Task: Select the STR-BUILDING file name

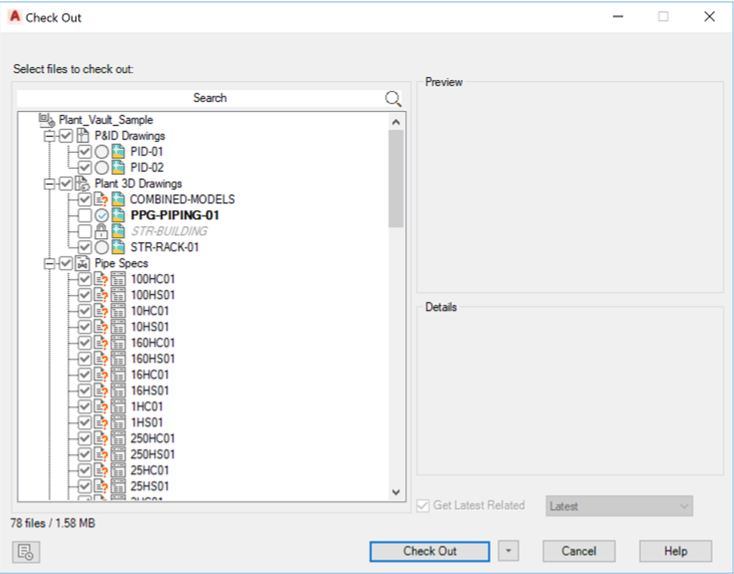Action: click(x=169, y=231)
